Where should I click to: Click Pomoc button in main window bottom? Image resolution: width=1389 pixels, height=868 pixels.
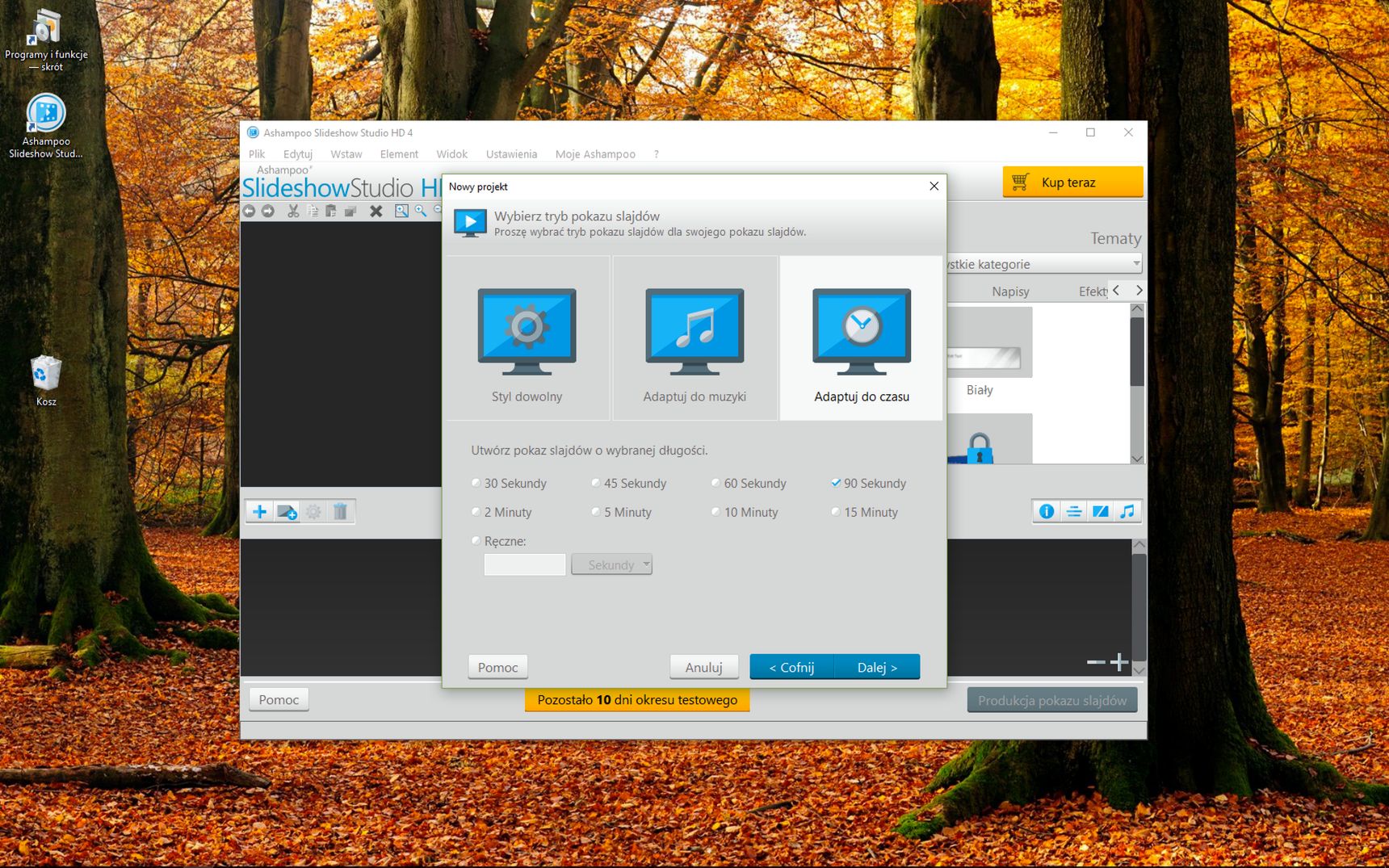279,699
